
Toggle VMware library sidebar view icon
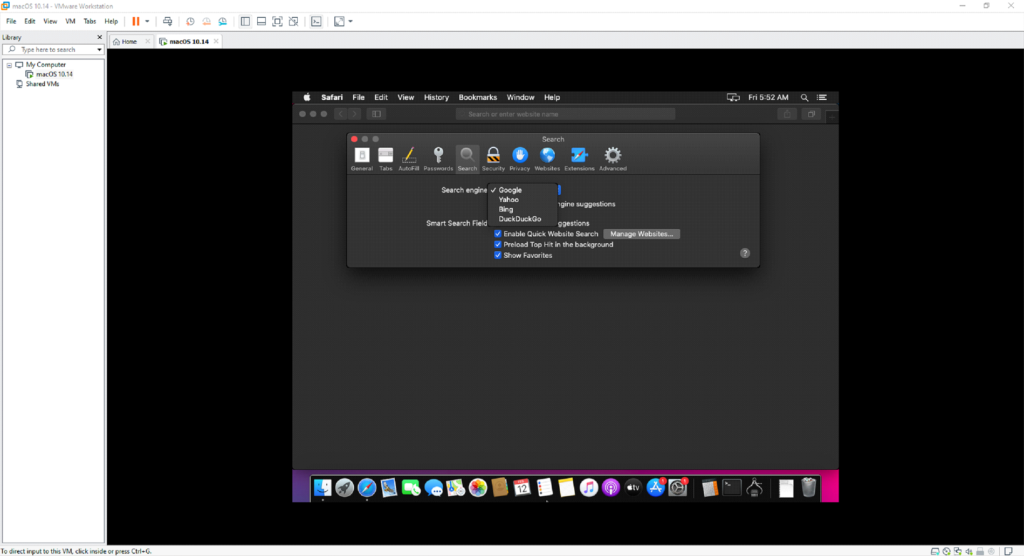[x=245, y=22]
